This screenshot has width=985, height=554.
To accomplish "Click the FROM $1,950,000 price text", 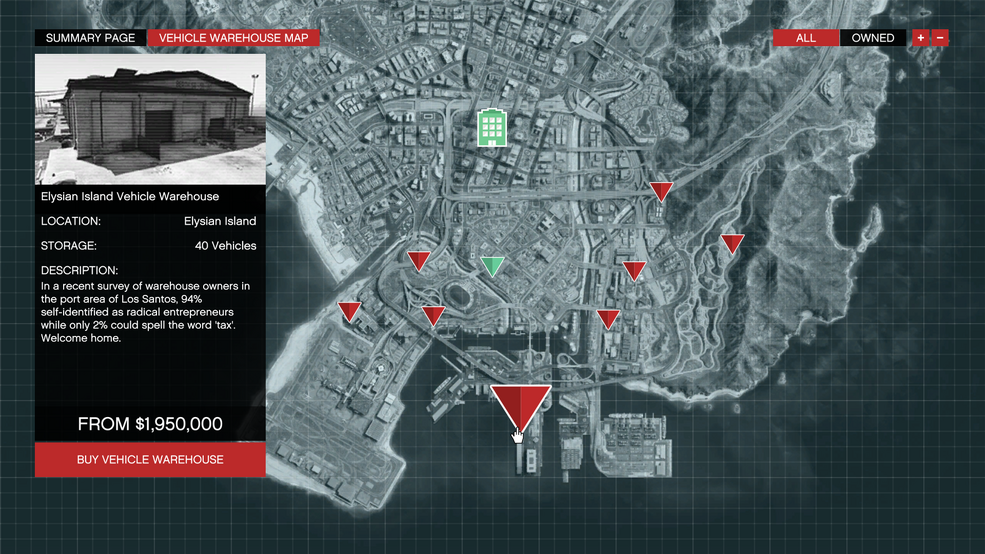I will 150,424.
